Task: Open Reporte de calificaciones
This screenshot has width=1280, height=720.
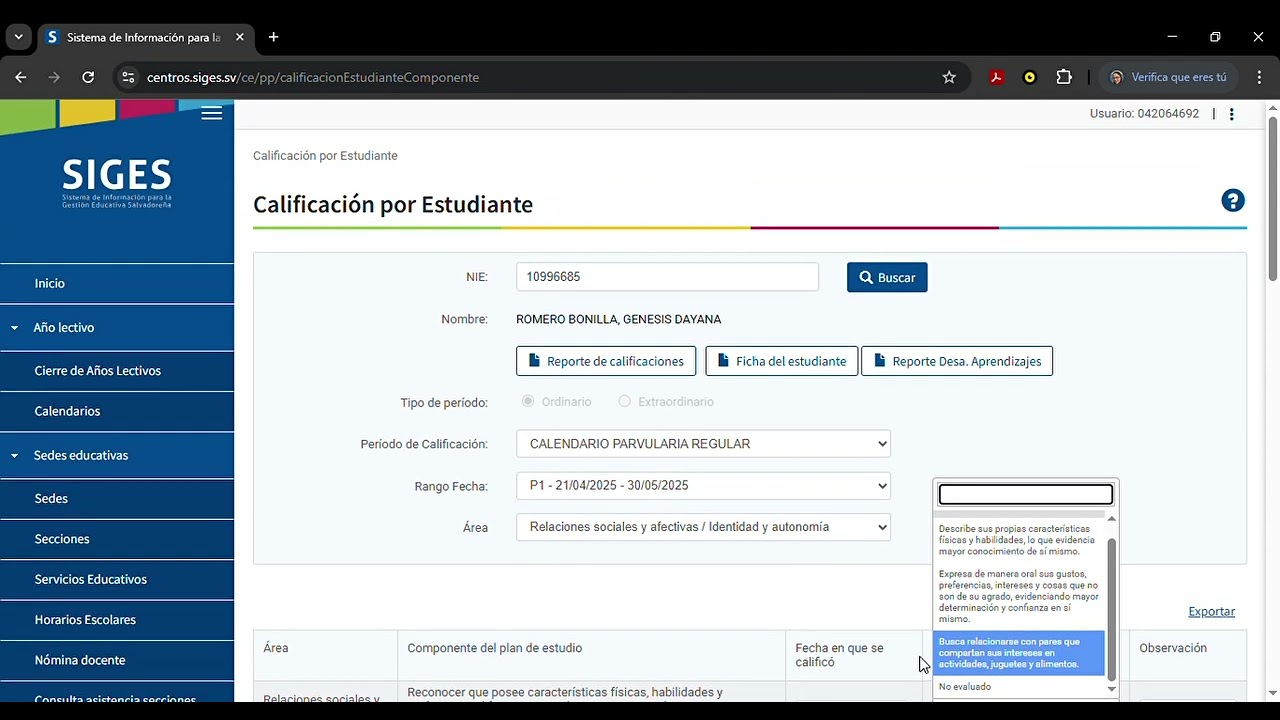Action: point(606,361)
